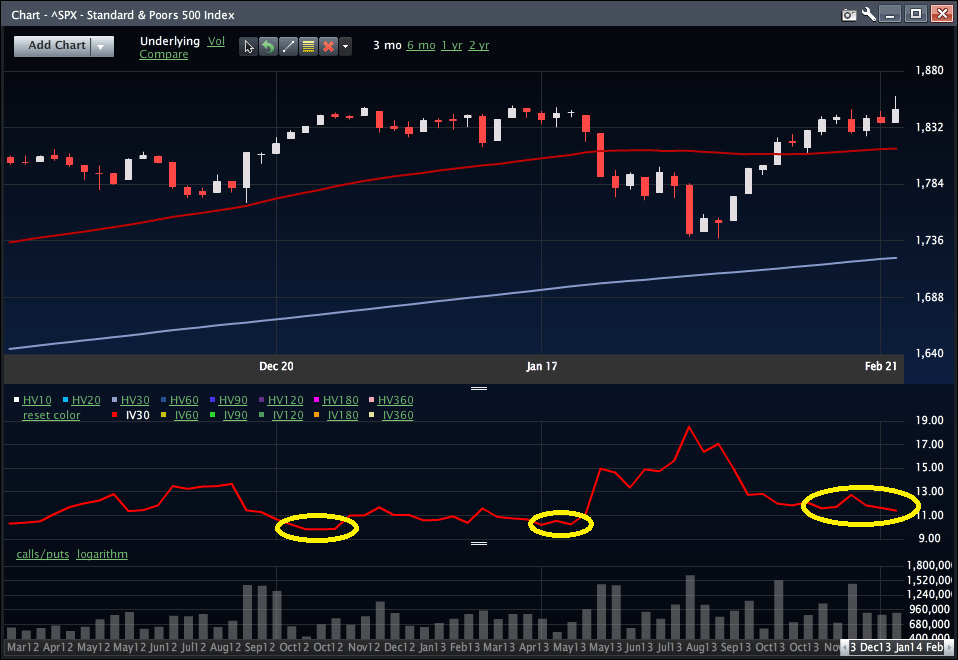The image size is (958, 660).
Task: Toggle the HV30 historical volatility series
Action: (135, 400)
